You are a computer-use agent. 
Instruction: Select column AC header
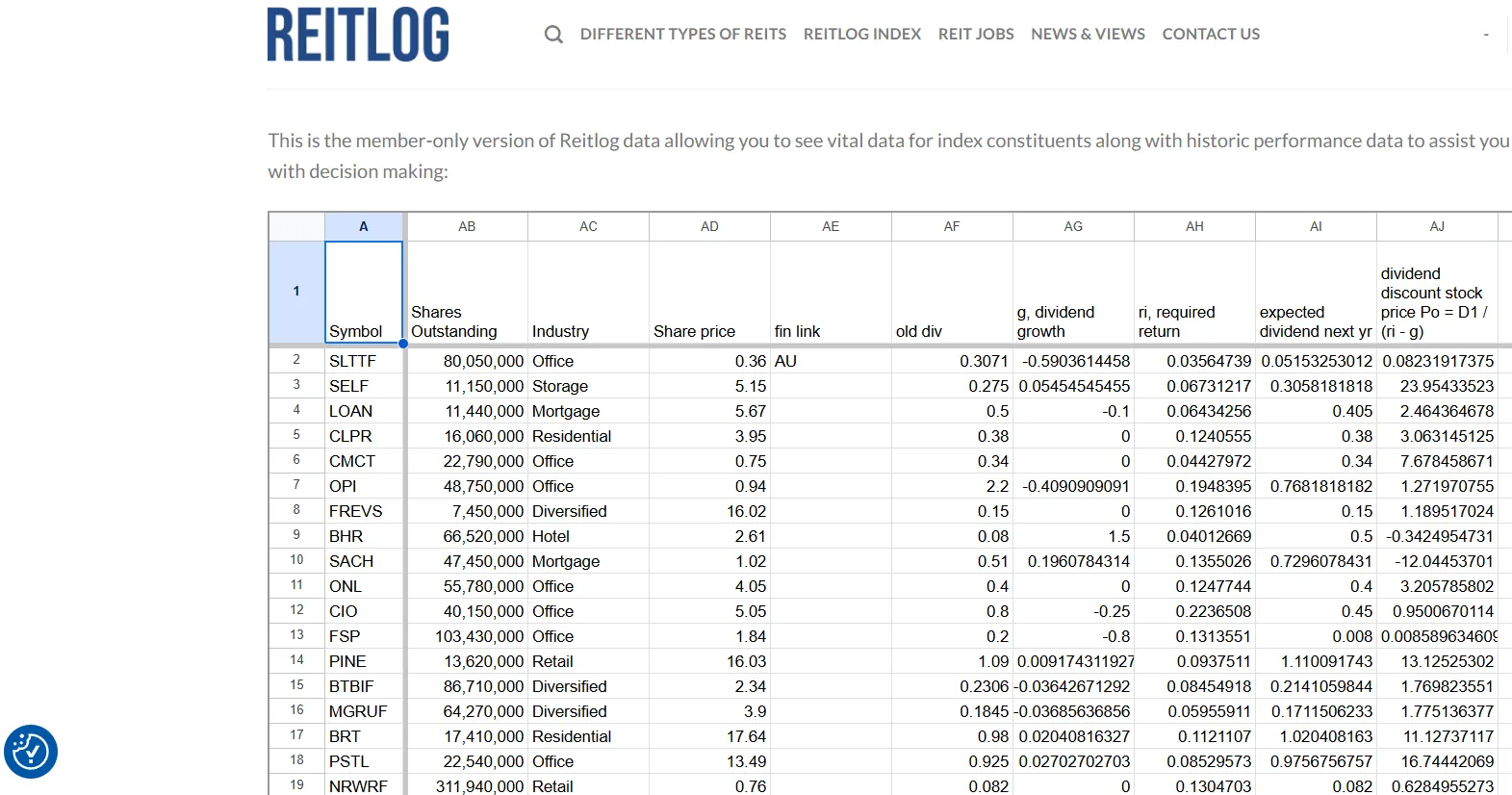[x=588, y=227]
